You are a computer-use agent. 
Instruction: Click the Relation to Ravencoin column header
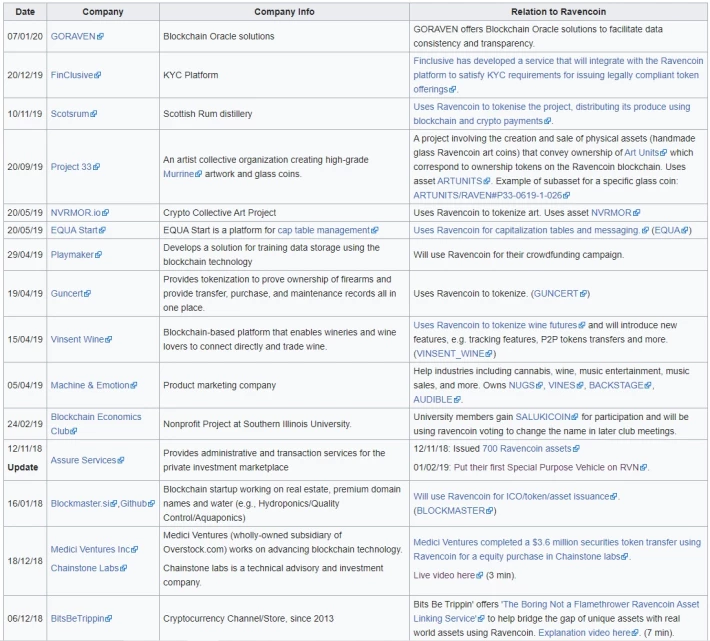click(558, 12)
